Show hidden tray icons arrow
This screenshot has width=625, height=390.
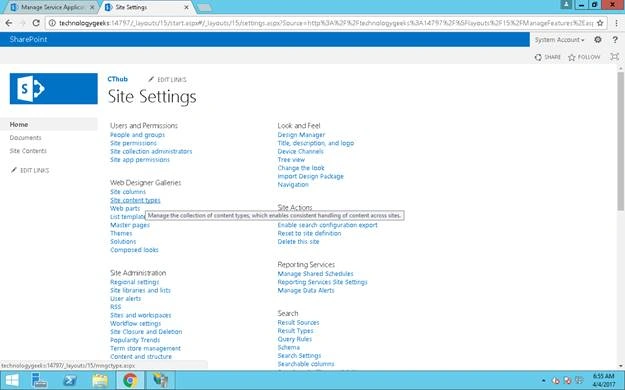[544, 381]
